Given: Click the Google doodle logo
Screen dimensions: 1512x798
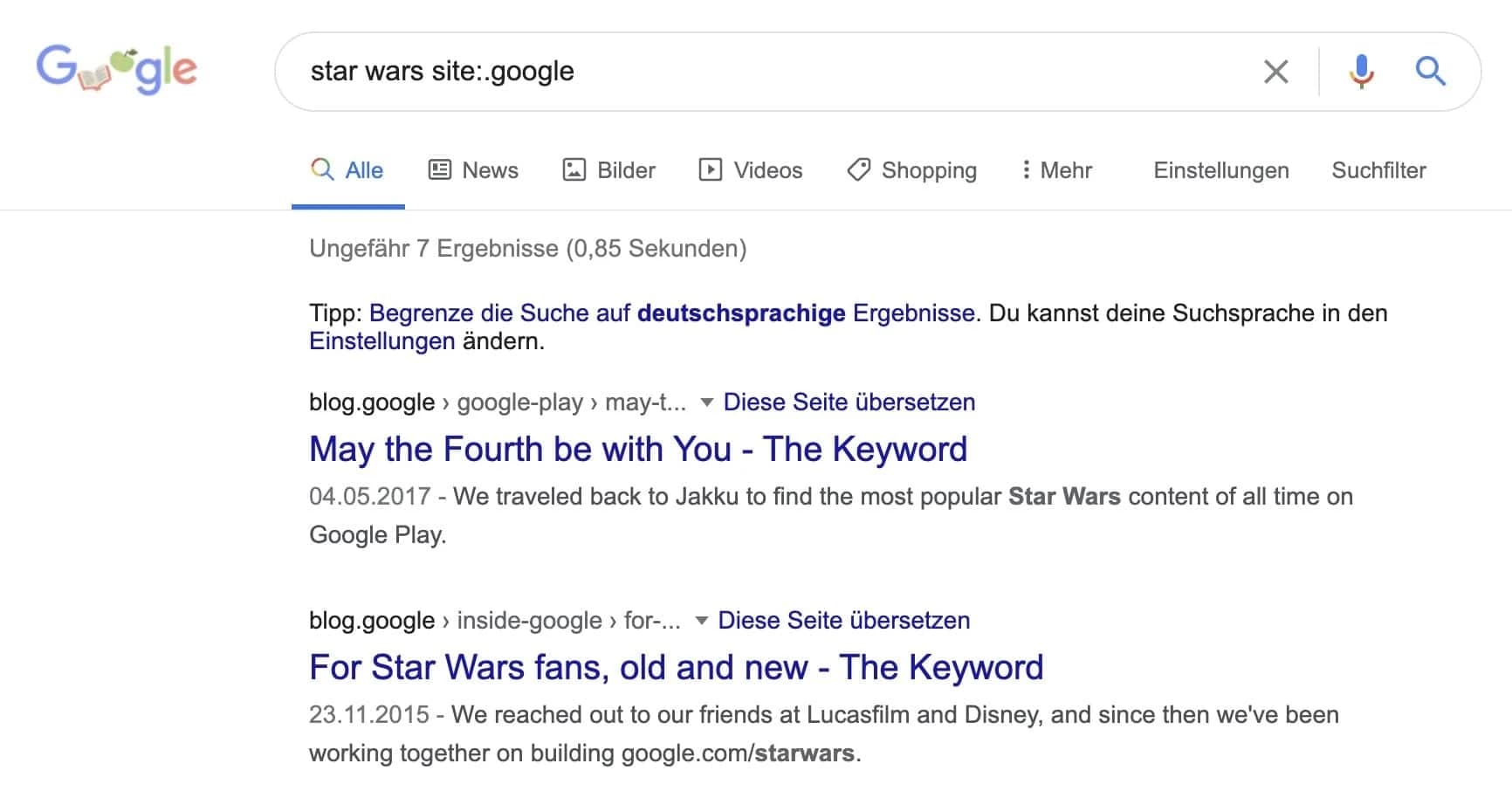Looking at the screenshot, I should pos(116,69).
